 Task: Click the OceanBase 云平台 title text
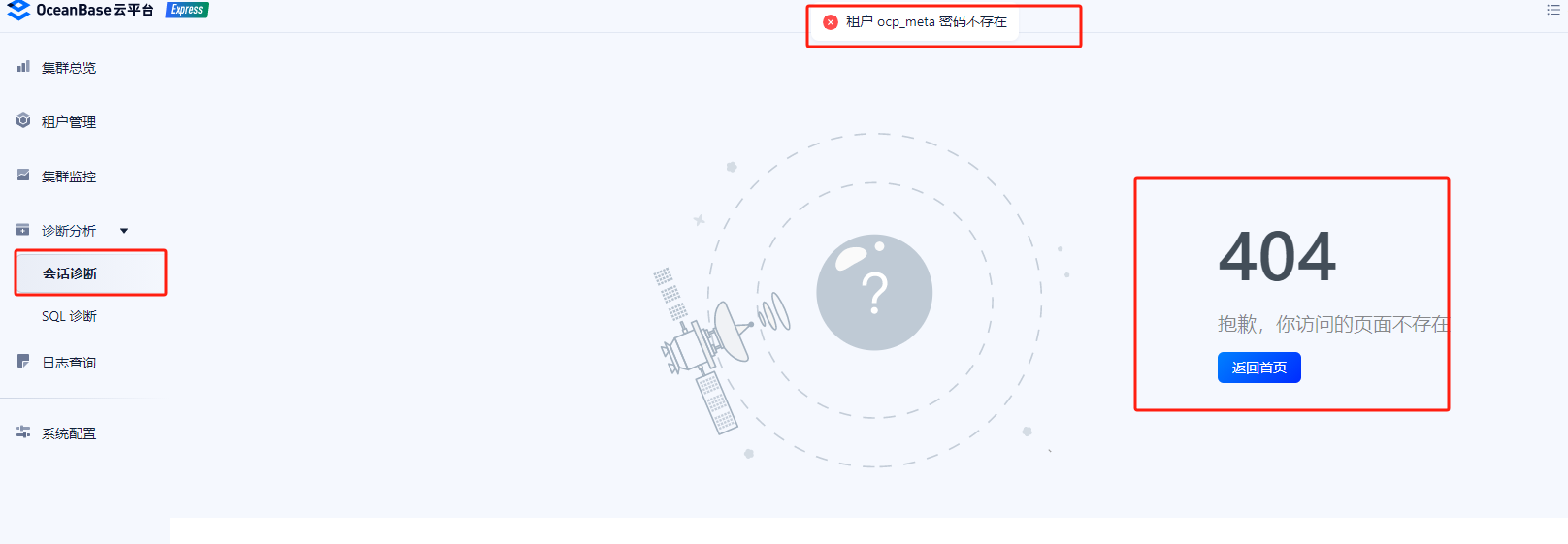pyautogui.click(x=95, y=10)
